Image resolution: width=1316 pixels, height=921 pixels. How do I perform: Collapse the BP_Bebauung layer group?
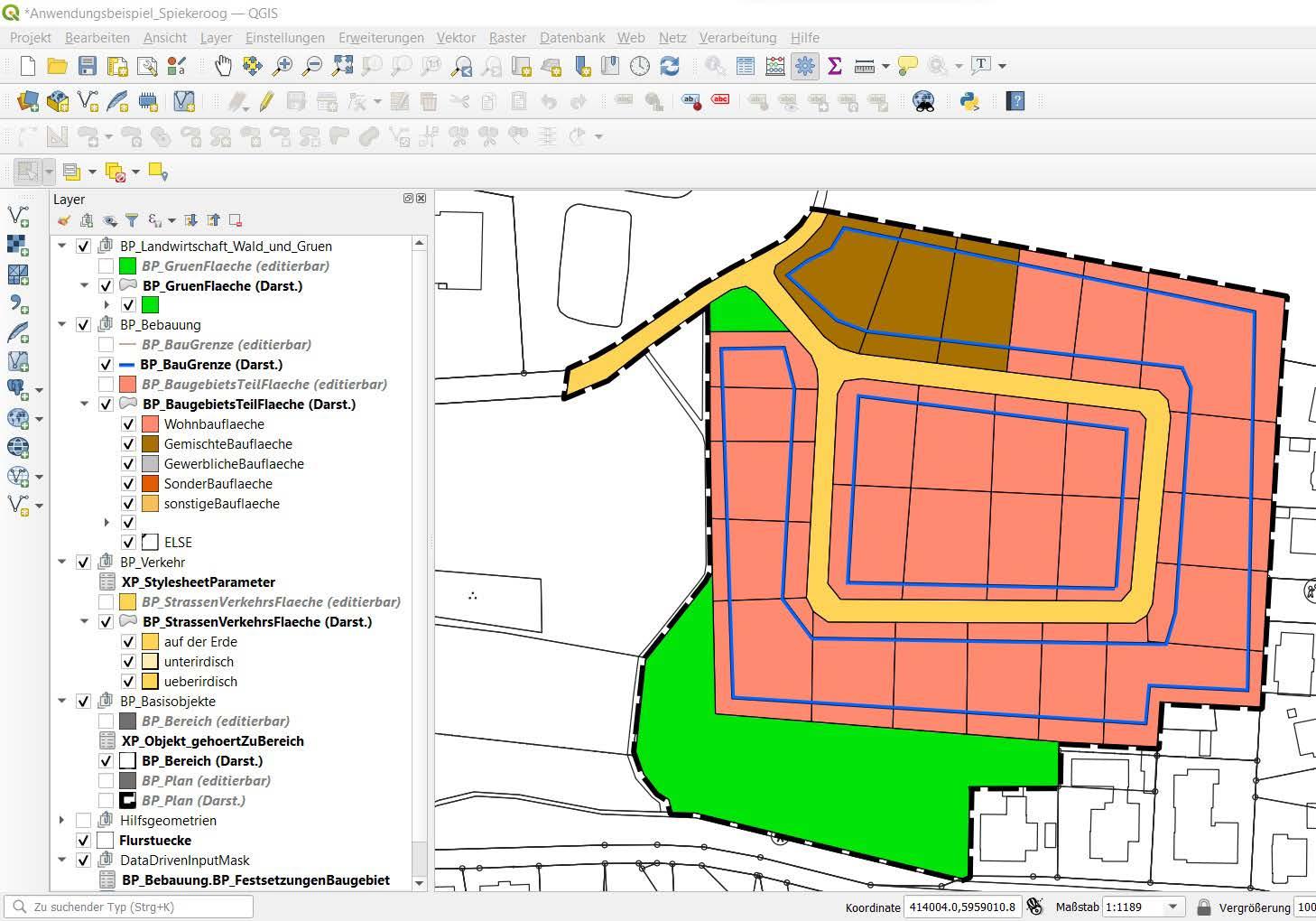tap(62, 325)
